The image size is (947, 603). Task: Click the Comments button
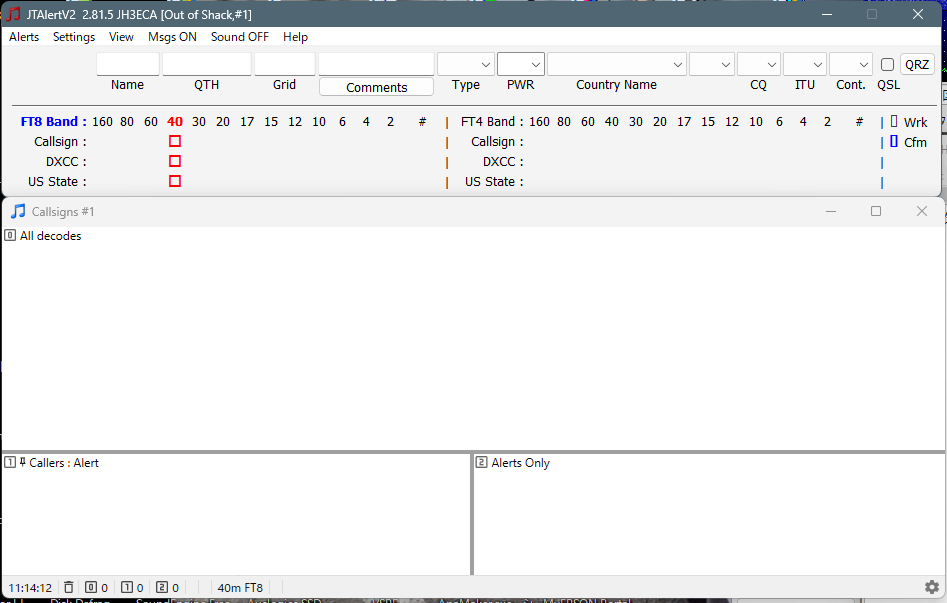click(x=376, y=87)
